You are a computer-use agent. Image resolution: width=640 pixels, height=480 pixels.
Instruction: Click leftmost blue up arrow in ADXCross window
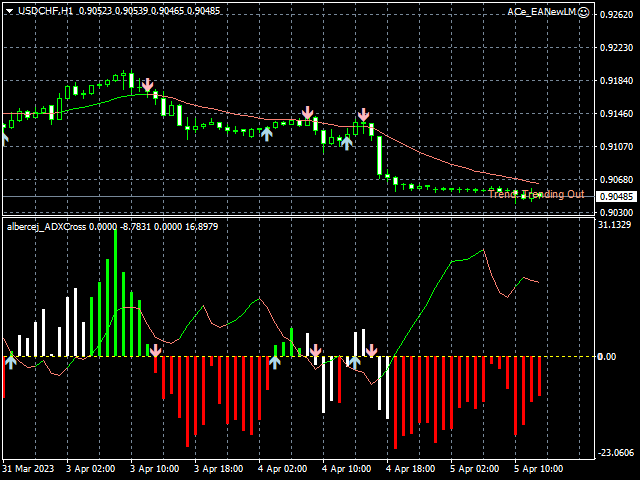coord(10,362)
